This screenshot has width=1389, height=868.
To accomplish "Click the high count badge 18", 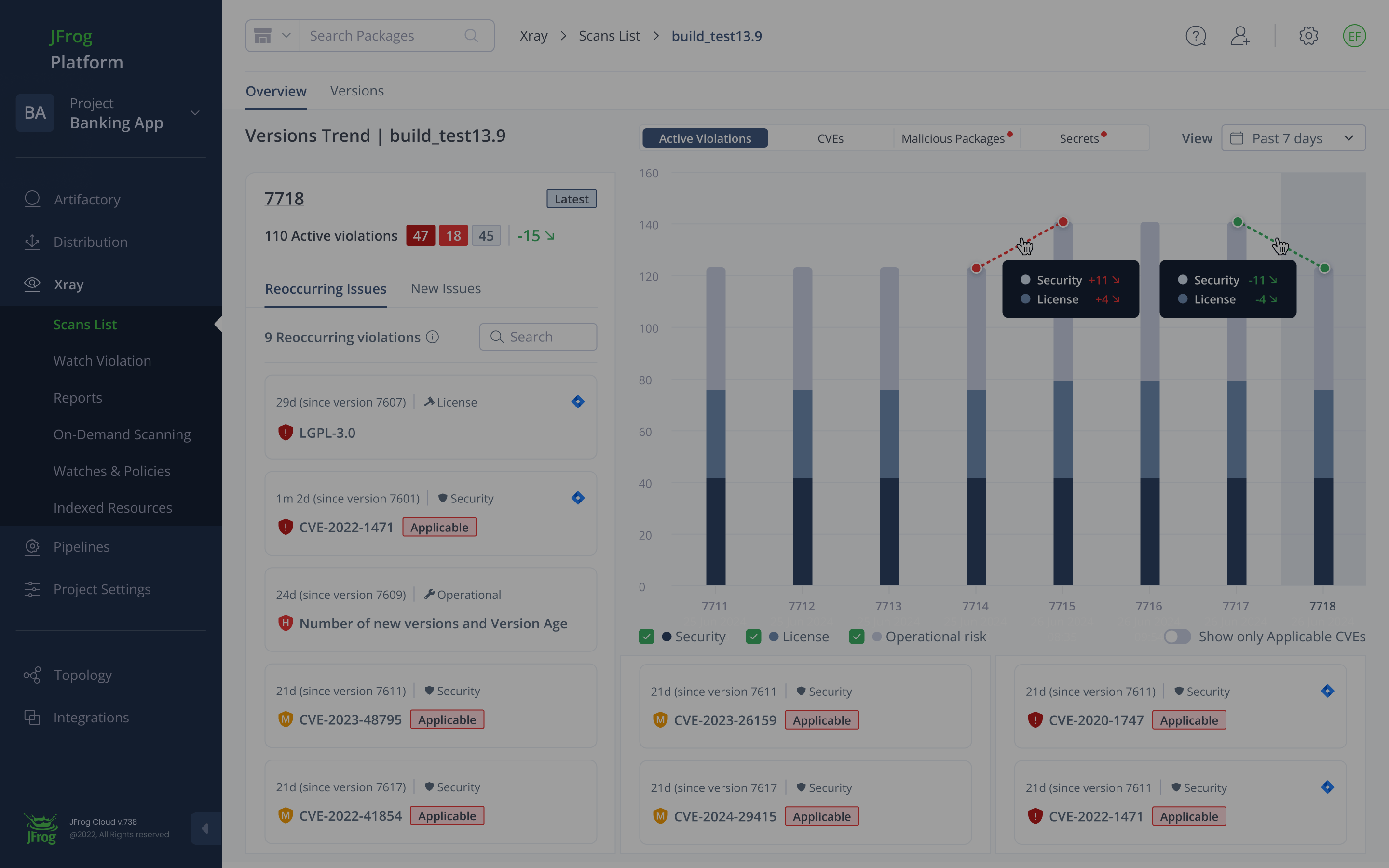I will tap(453, 235).
